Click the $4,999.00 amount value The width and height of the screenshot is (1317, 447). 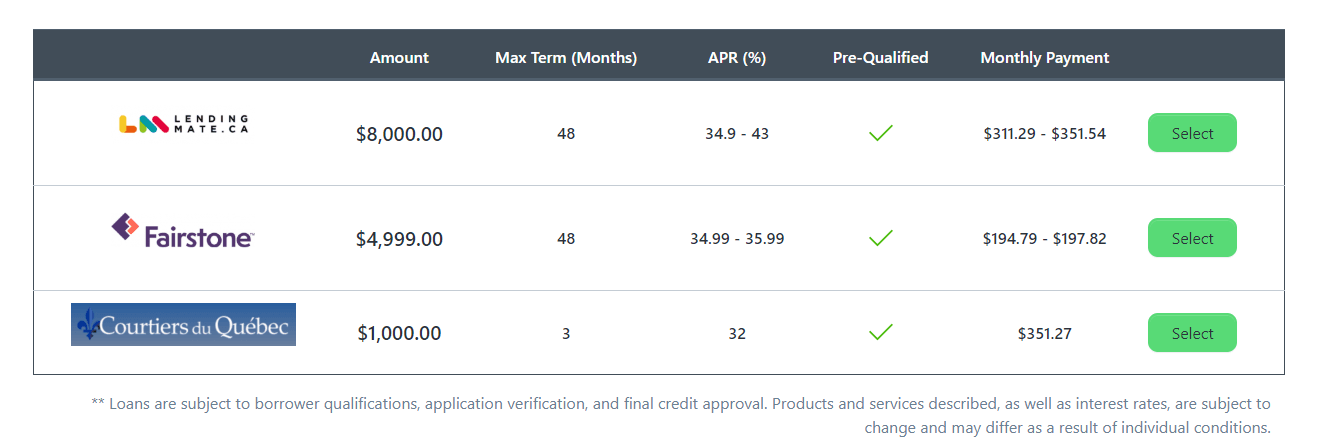(x=399, y=239)
